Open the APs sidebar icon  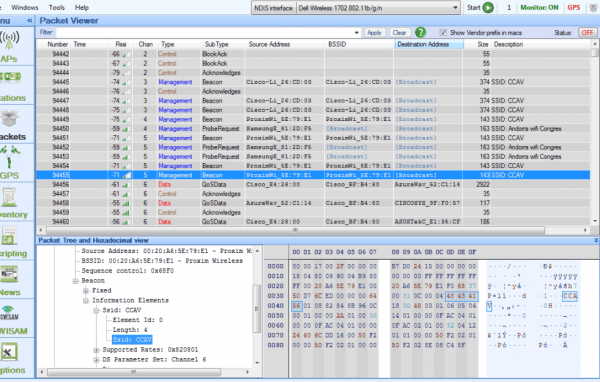[x=9, y=41]
